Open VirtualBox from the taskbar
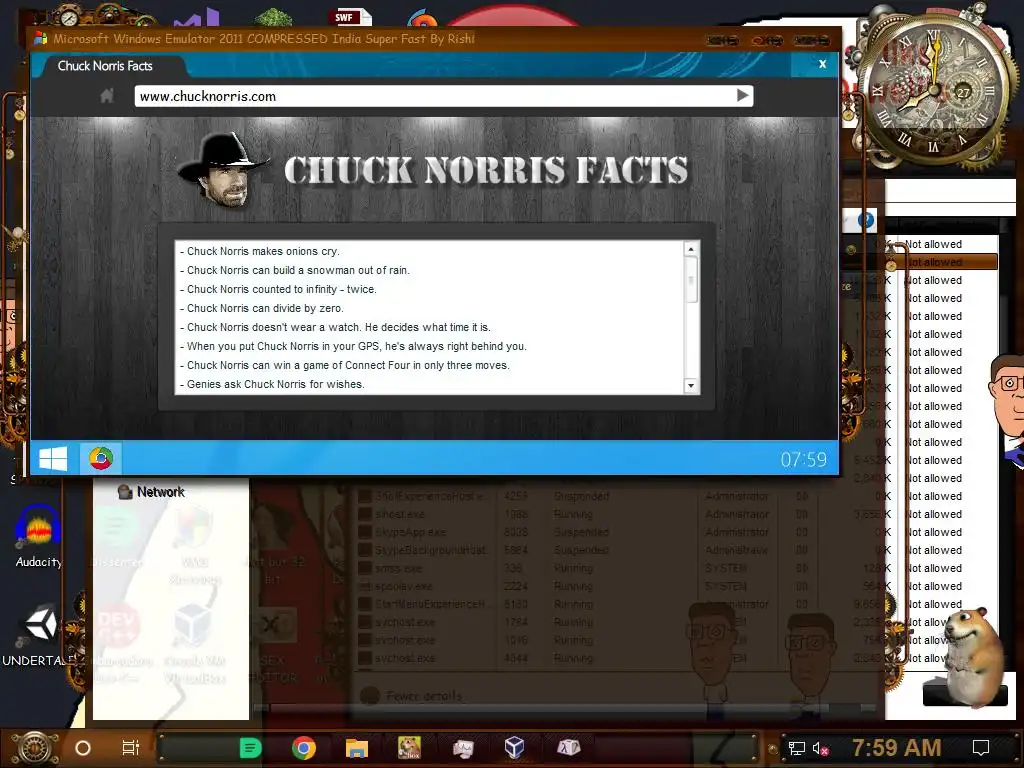 point(515,747)
